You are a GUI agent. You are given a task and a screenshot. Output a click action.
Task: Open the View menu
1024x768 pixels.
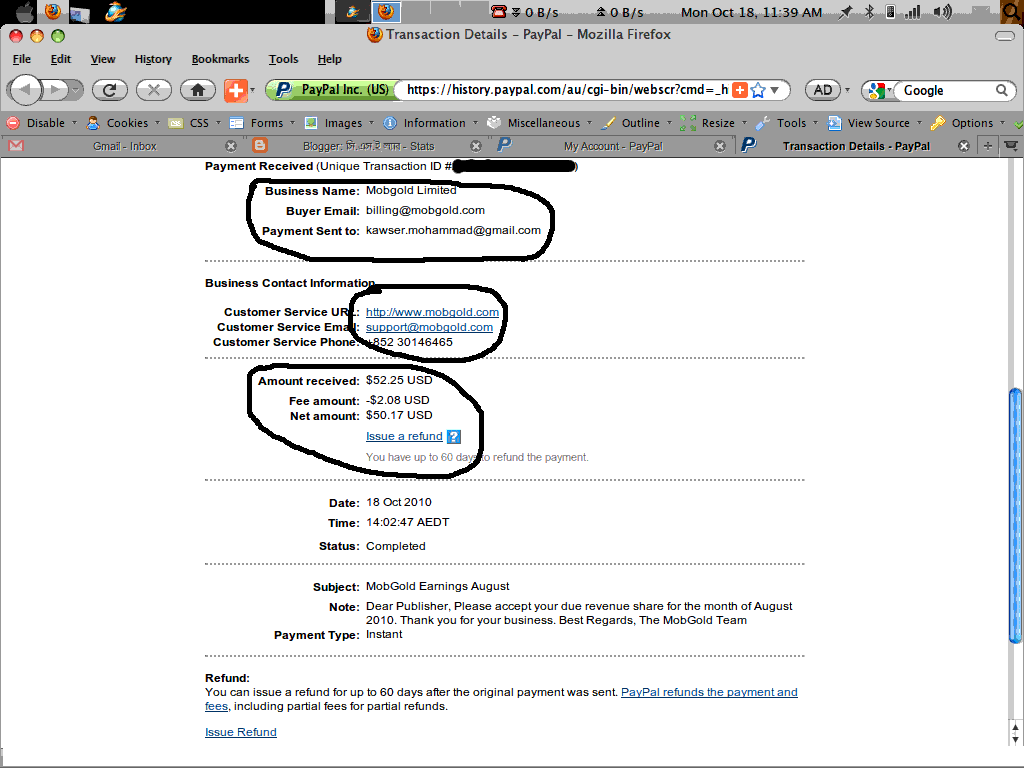pyautogui.click(x=103, y=59)
